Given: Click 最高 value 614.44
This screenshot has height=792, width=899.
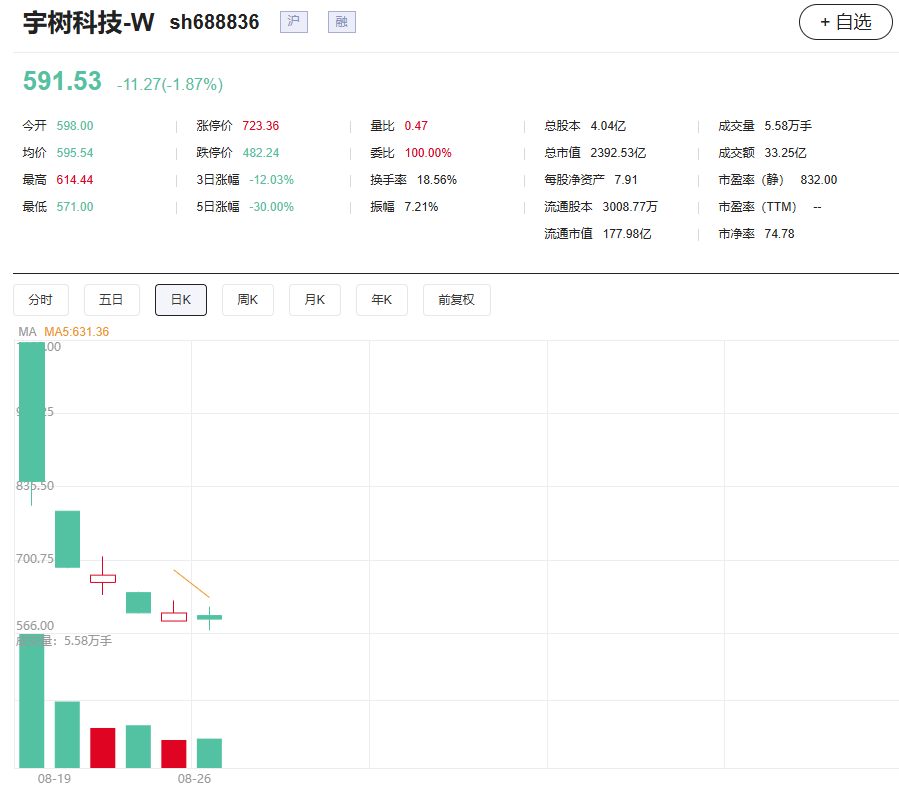Looking at the screenshot, I should click(x=75, y=180).
